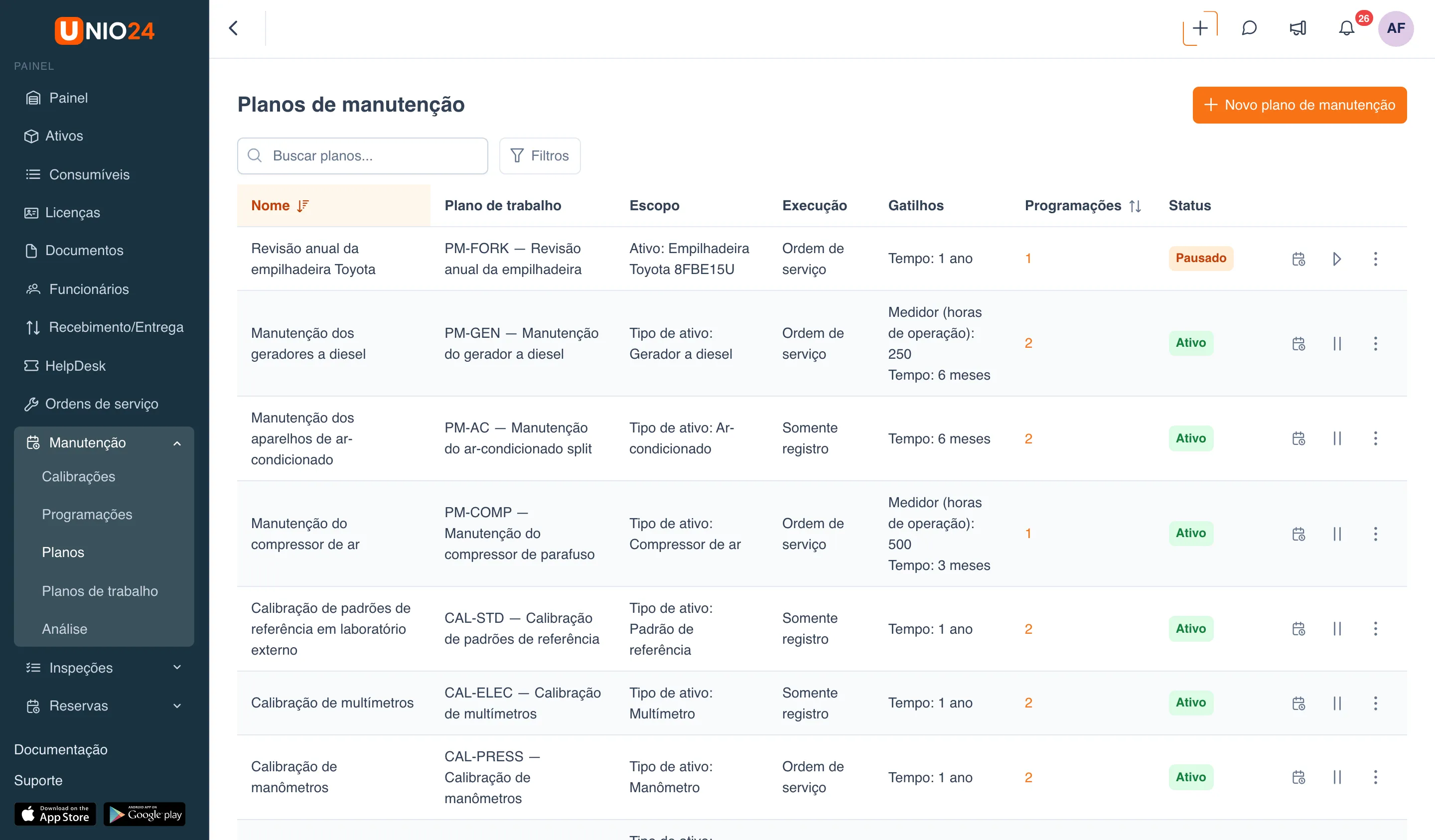Image resolution: width=1435 pixels, height=840 pixels.
Task: Open schedule calendar icon for Revisão anual da empilhadeira
Action: (1298, 259)
